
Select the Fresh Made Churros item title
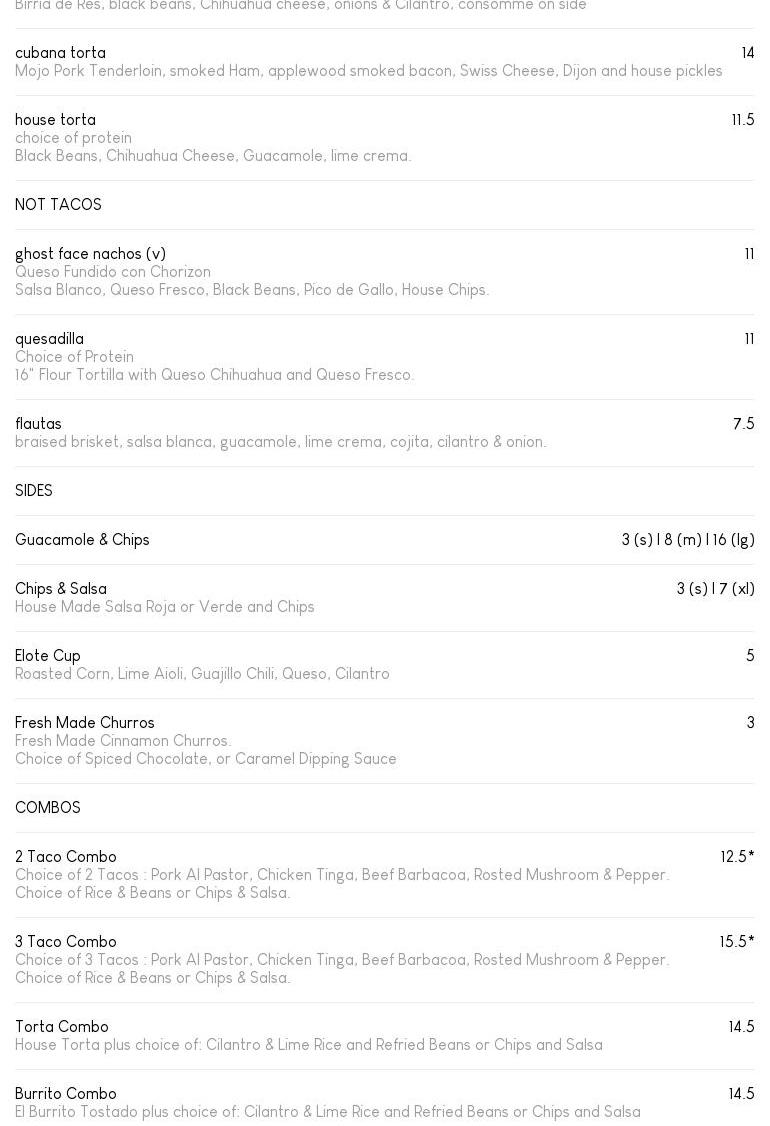click(85, 723)
